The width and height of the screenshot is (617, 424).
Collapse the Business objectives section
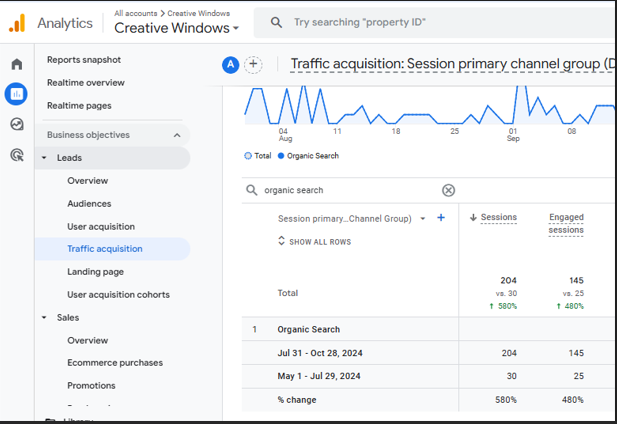point(177,135)
